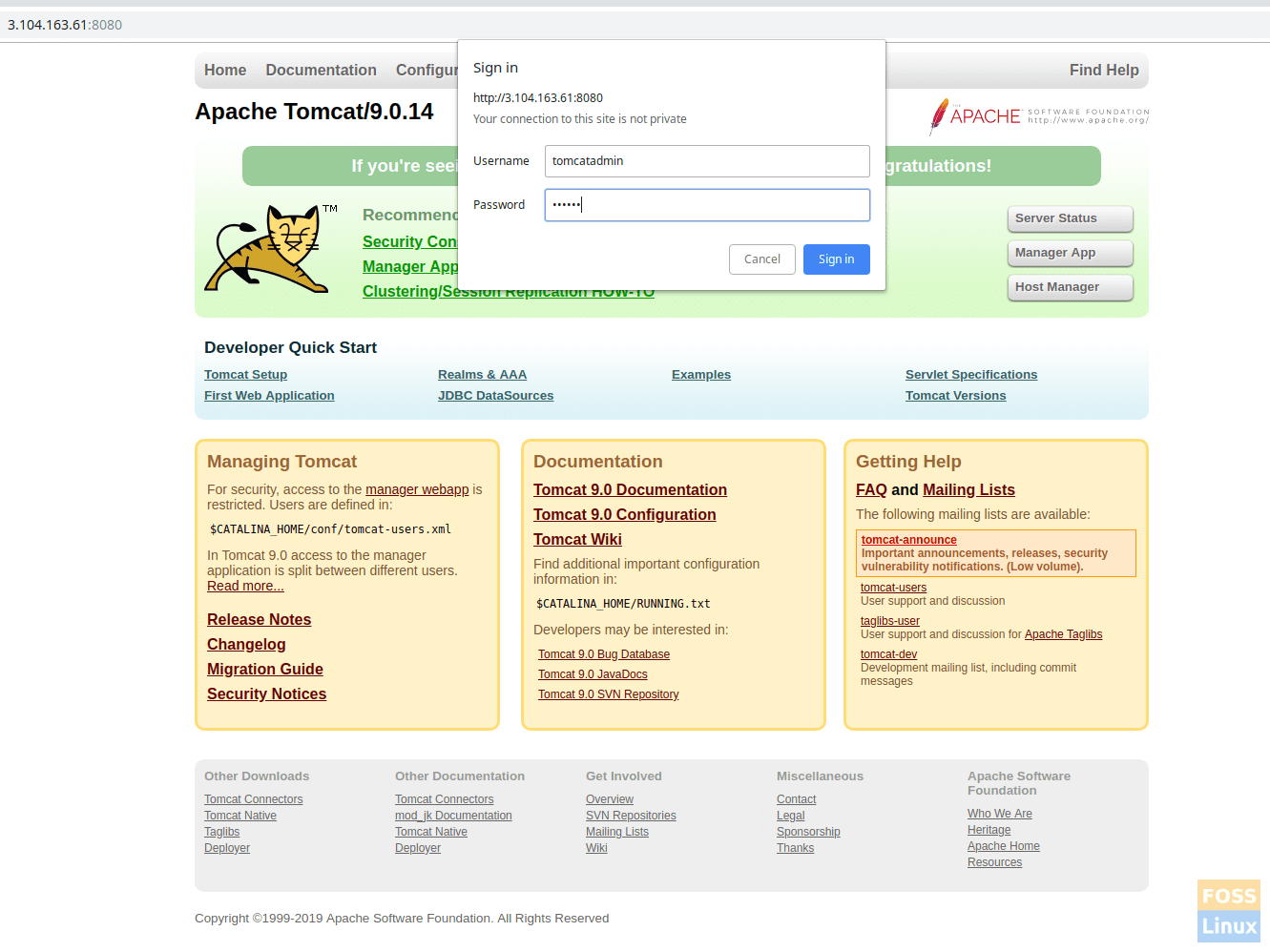
Task: Click the Manager App button
Action: click(1071, 253)
